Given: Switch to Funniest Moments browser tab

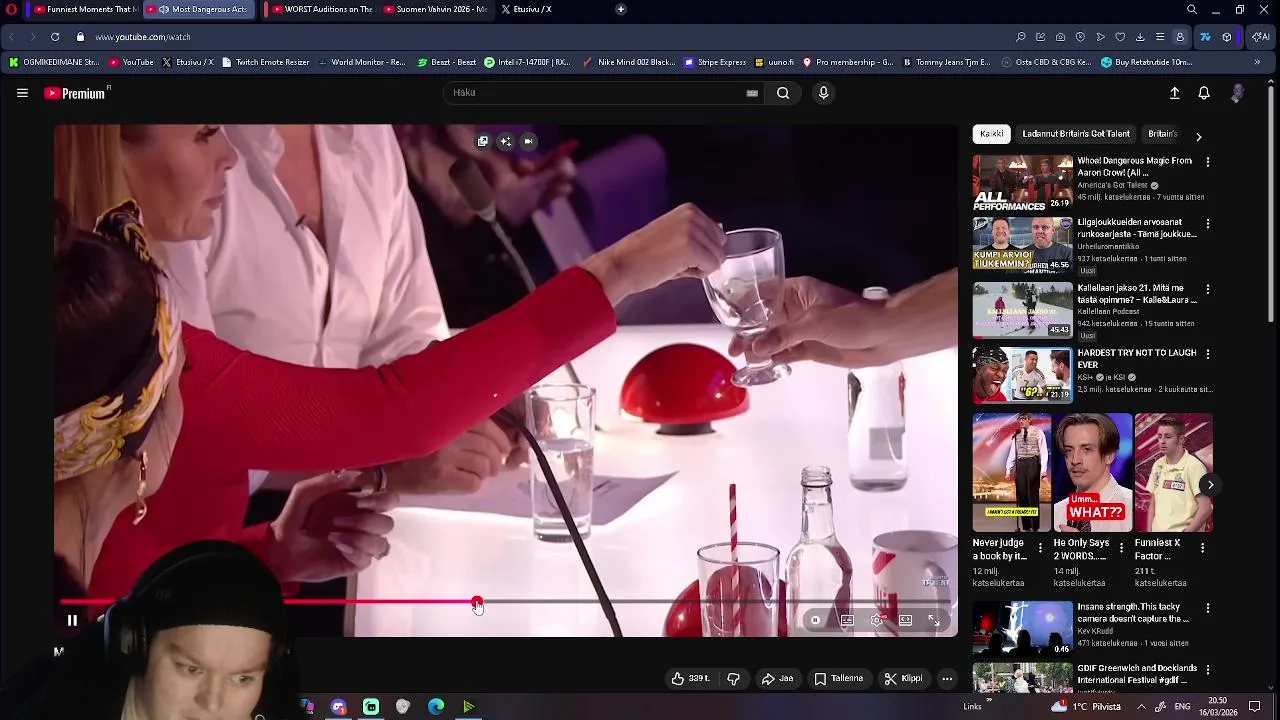Looking at the screenshot, I should coord(82,9).
